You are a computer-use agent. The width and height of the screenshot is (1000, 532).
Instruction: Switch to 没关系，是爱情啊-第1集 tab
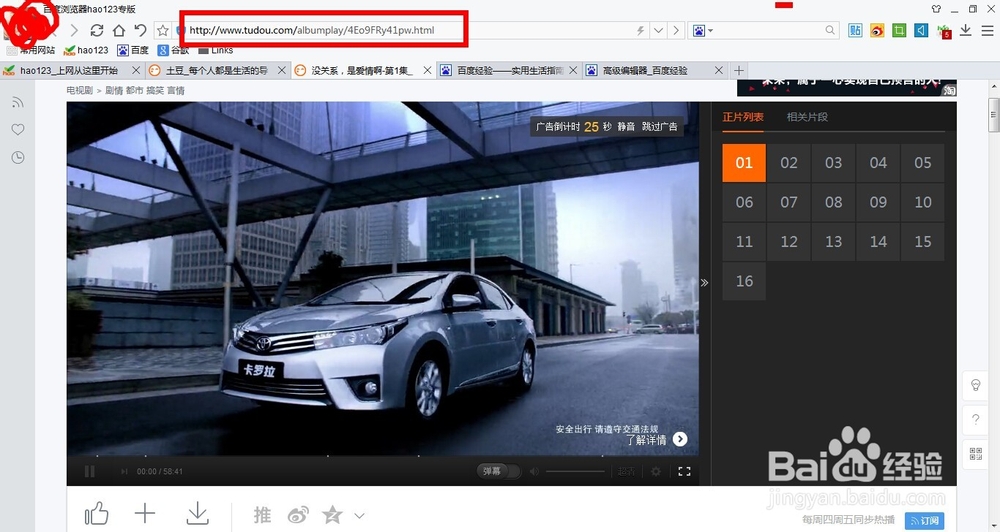362,70
